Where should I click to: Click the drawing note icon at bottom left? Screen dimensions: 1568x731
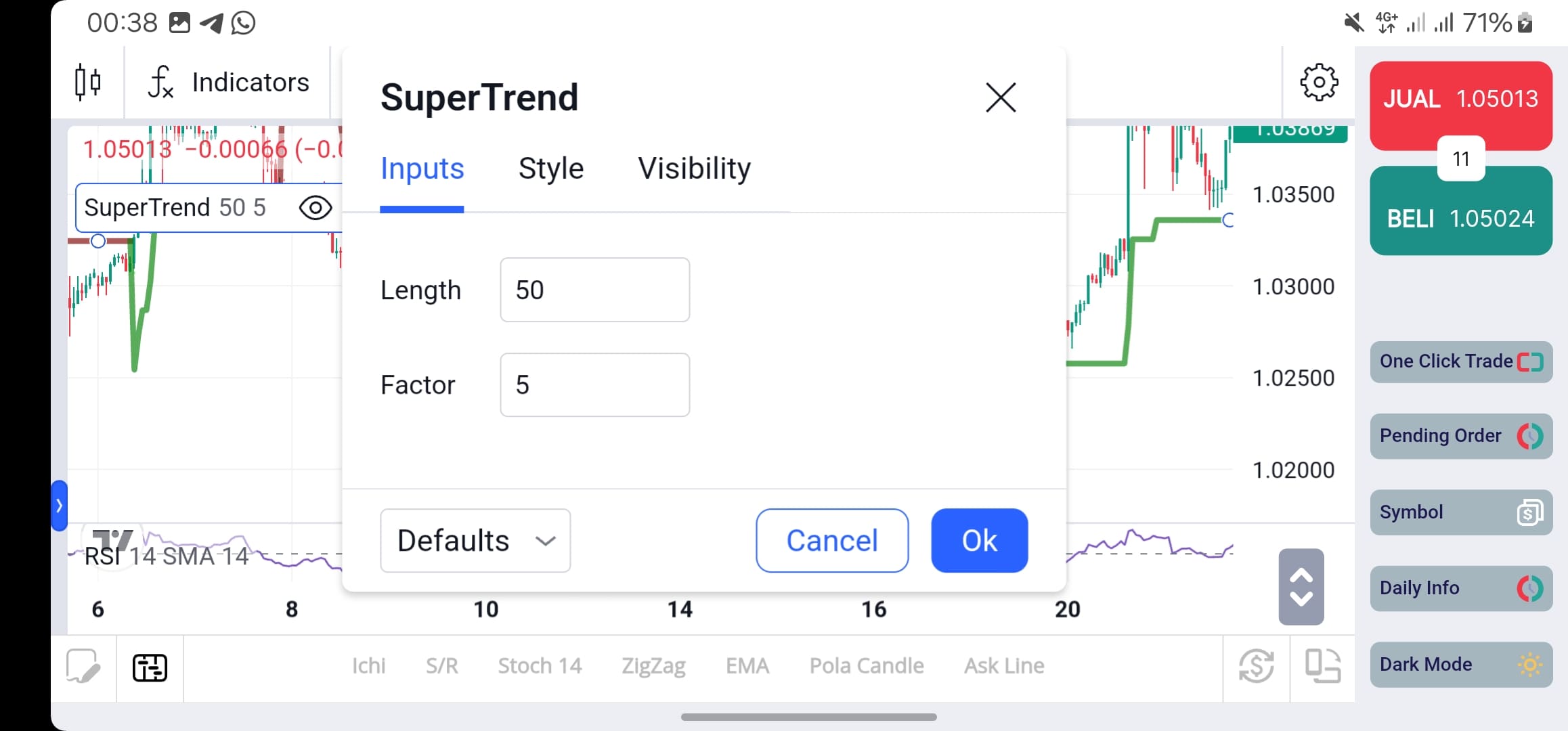pyautogui.click(x=83, y=667)
